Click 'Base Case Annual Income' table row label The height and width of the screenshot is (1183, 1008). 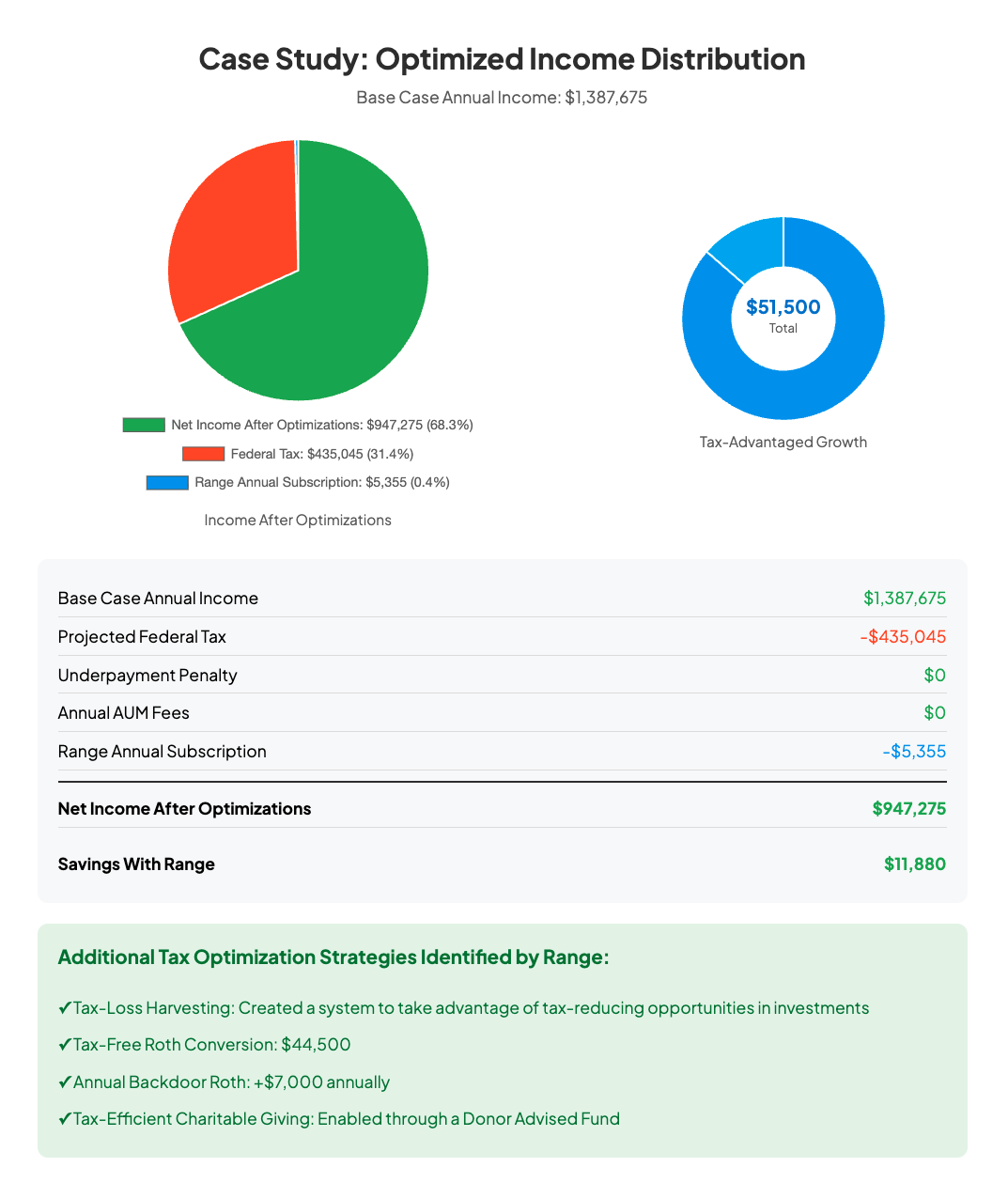coord(158,599)
